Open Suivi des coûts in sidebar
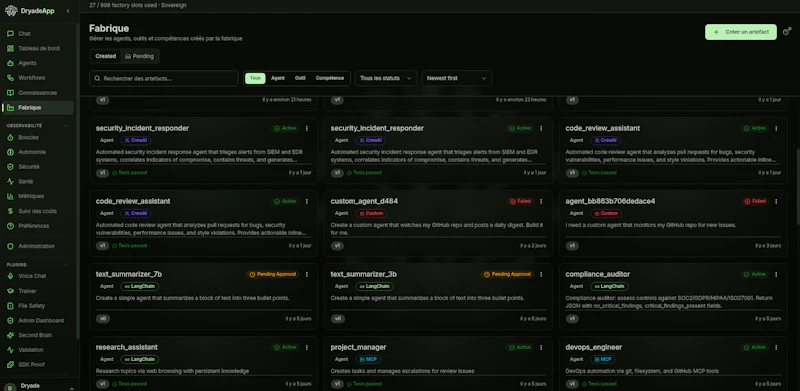This screenshot has width=800, height=391. (38, 211)
